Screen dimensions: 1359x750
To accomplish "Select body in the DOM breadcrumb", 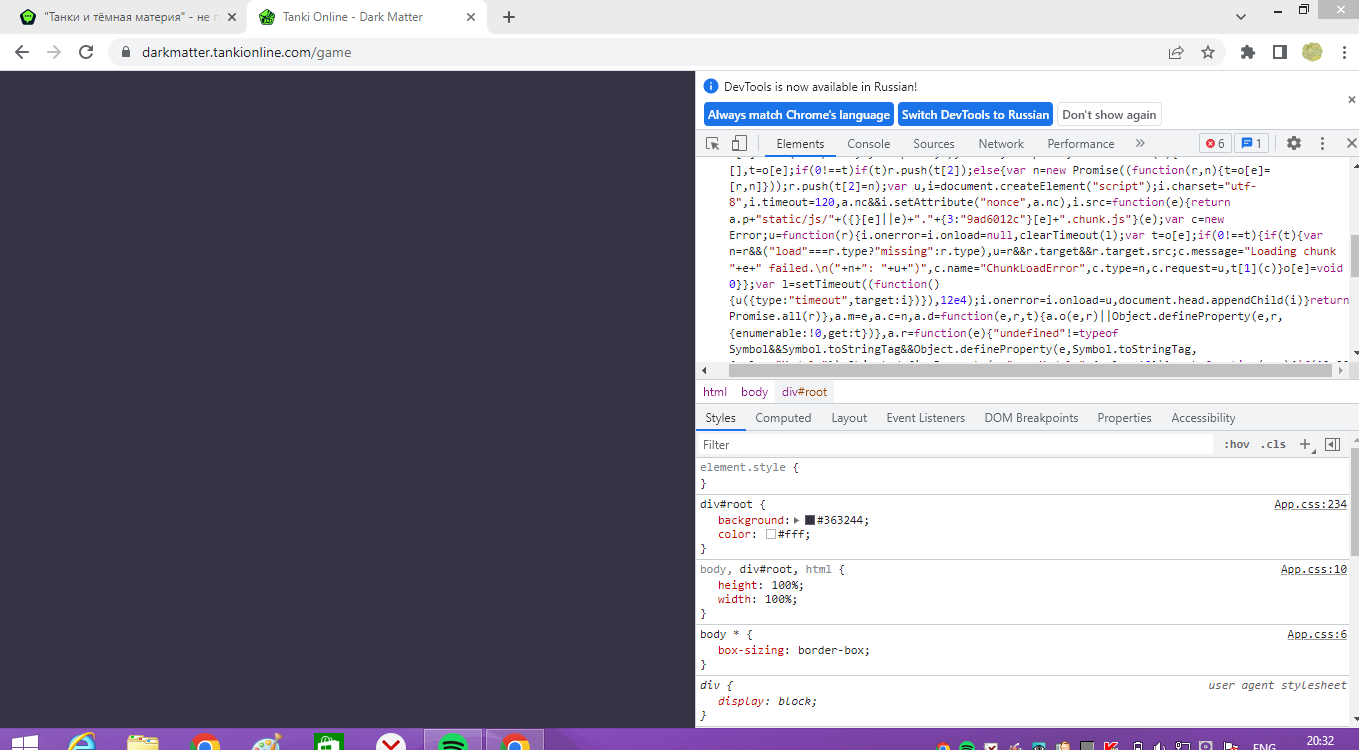I will click(x=755, y=392).
